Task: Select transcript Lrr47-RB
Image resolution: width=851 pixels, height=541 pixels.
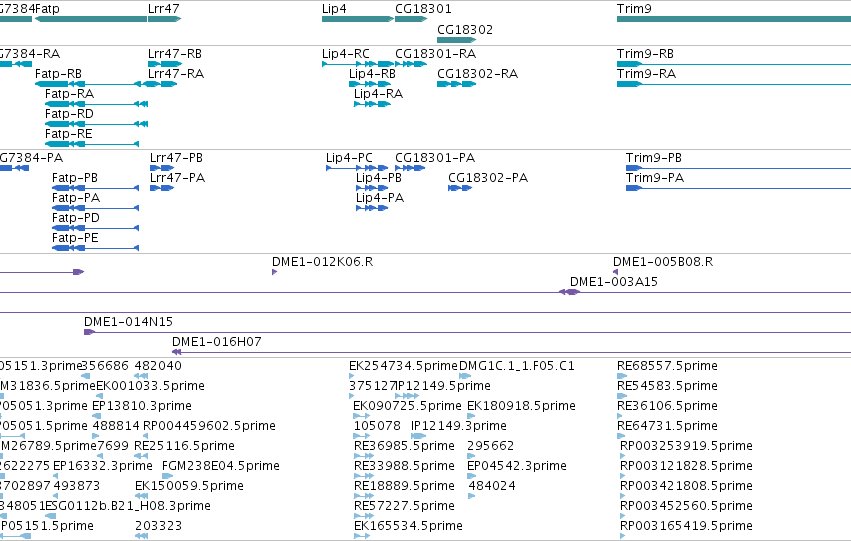Action: (x=175, y=54)
